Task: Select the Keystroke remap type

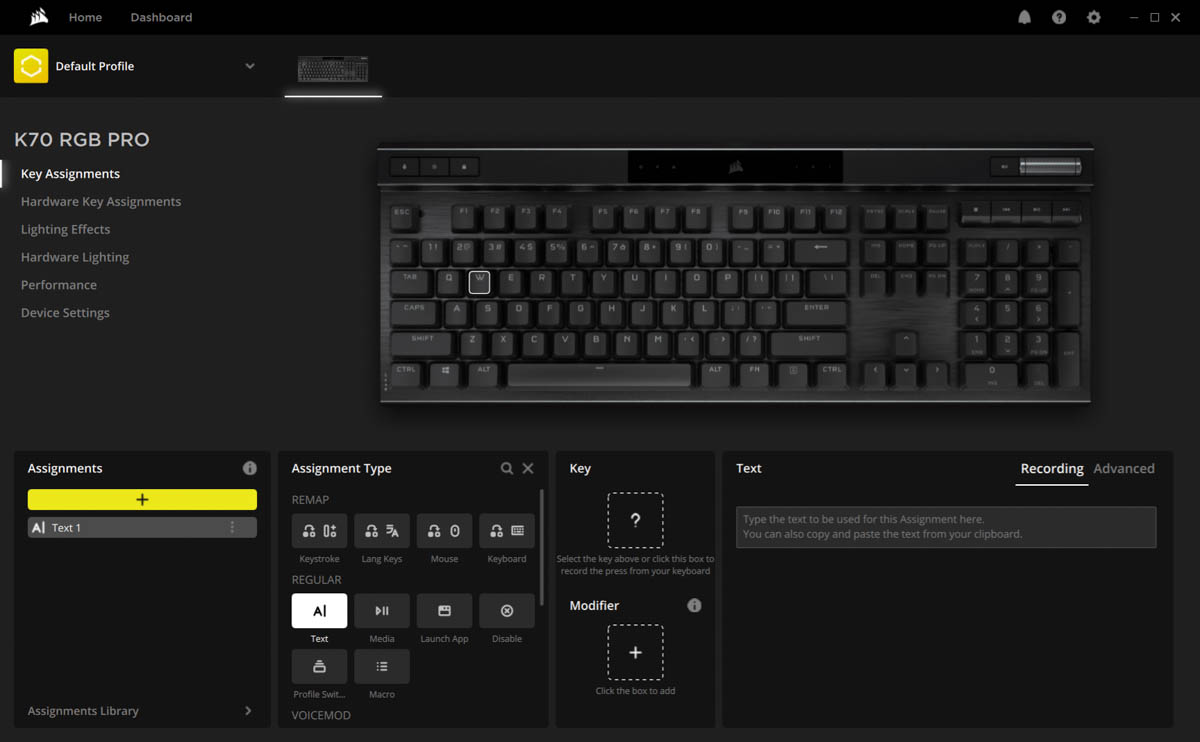Action: pyautogui.click(x=319, y=531)
